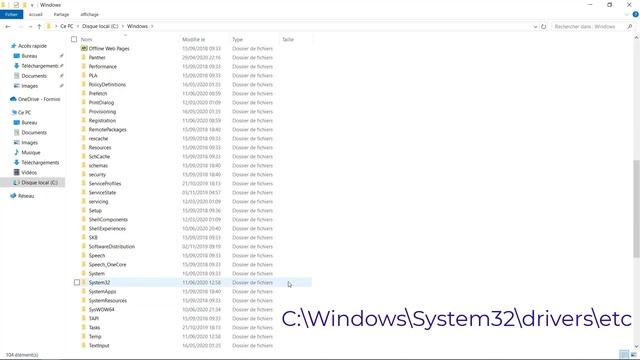Select Disque local (C:) in breadcrumb
640x360 pixels.
(x=100, y=26)
